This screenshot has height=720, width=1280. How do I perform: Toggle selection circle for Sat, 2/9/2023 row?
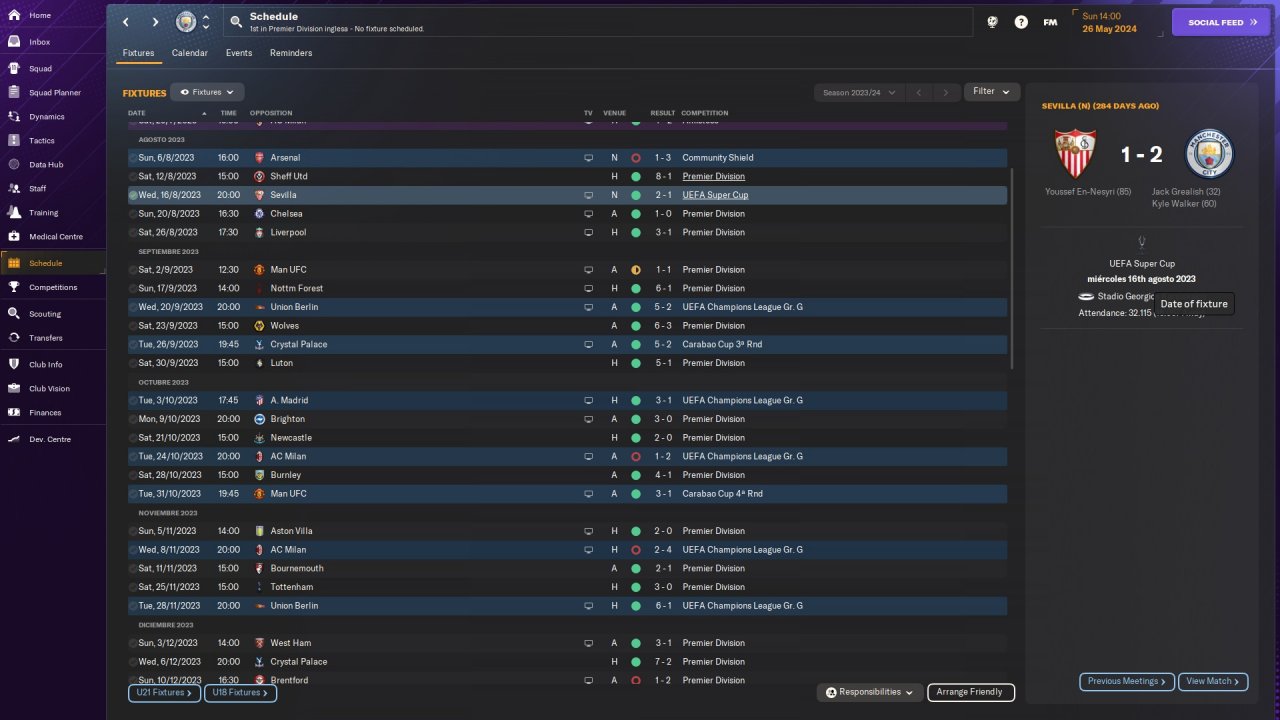[133, 270]
